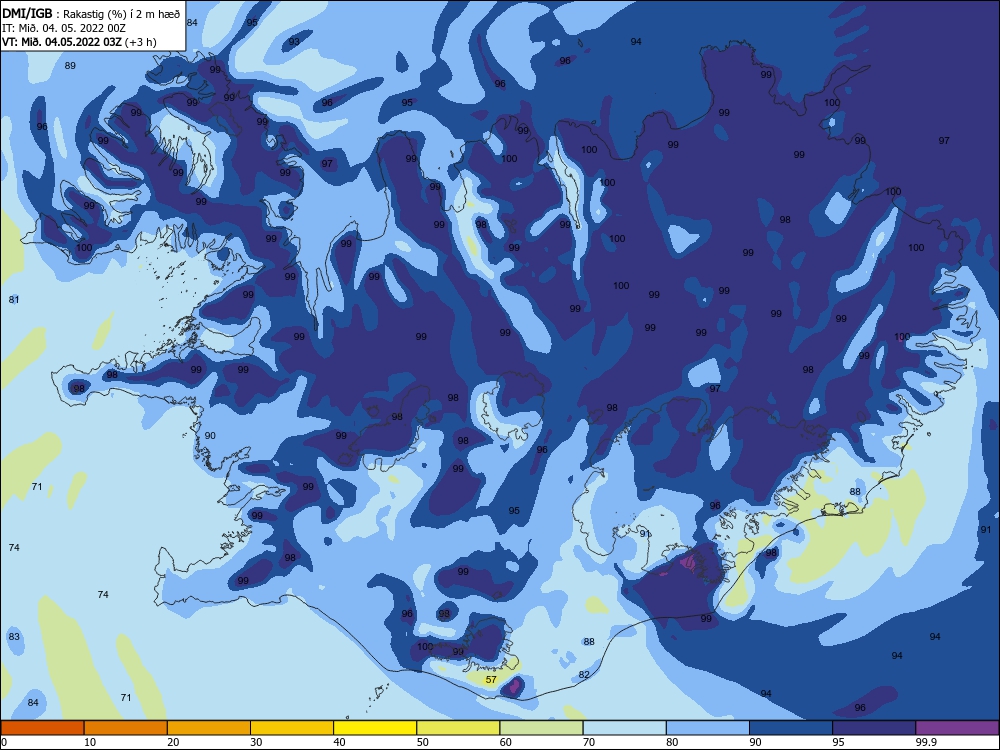
Task: Click the '93' humidity value on the map
Action: pyautogui.click(x=294, y=42)
